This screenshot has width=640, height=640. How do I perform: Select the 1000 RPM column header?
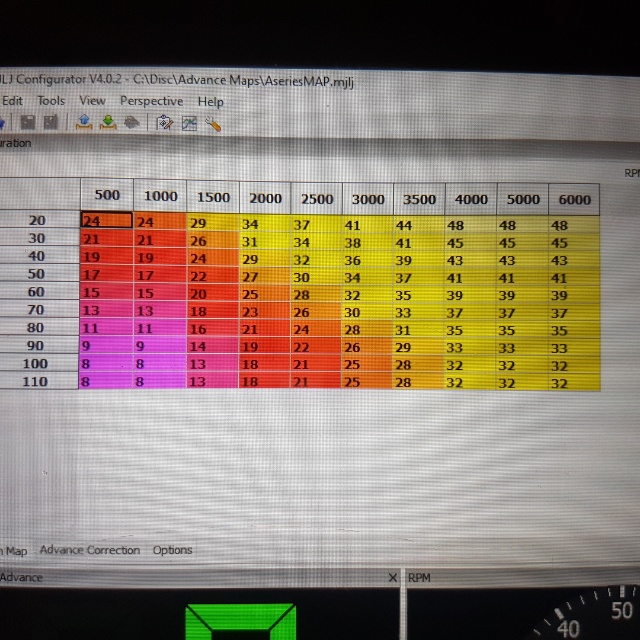coord(160,196)
